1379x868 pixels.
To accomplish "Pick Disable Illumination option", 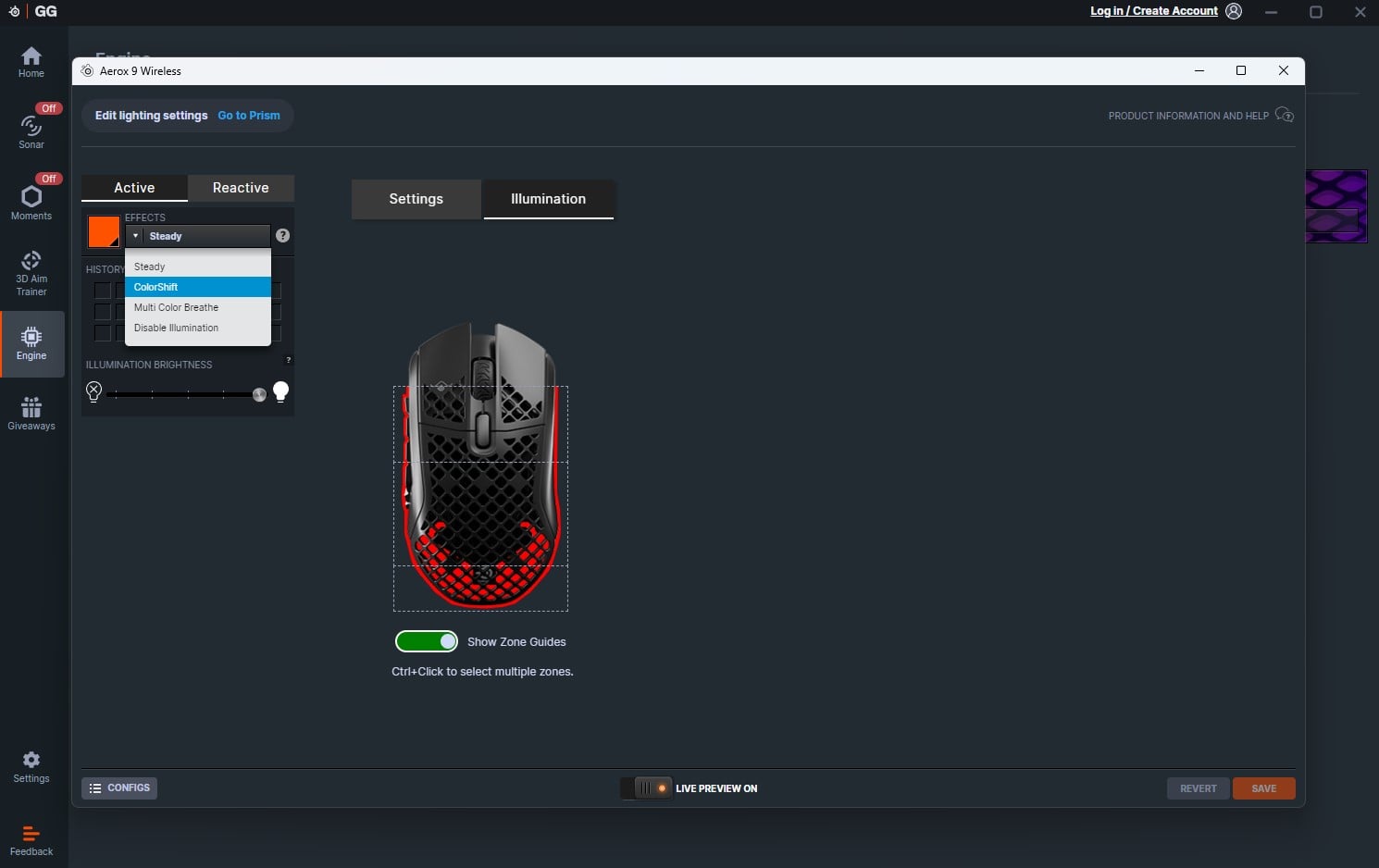I will [x=197, y=328].
